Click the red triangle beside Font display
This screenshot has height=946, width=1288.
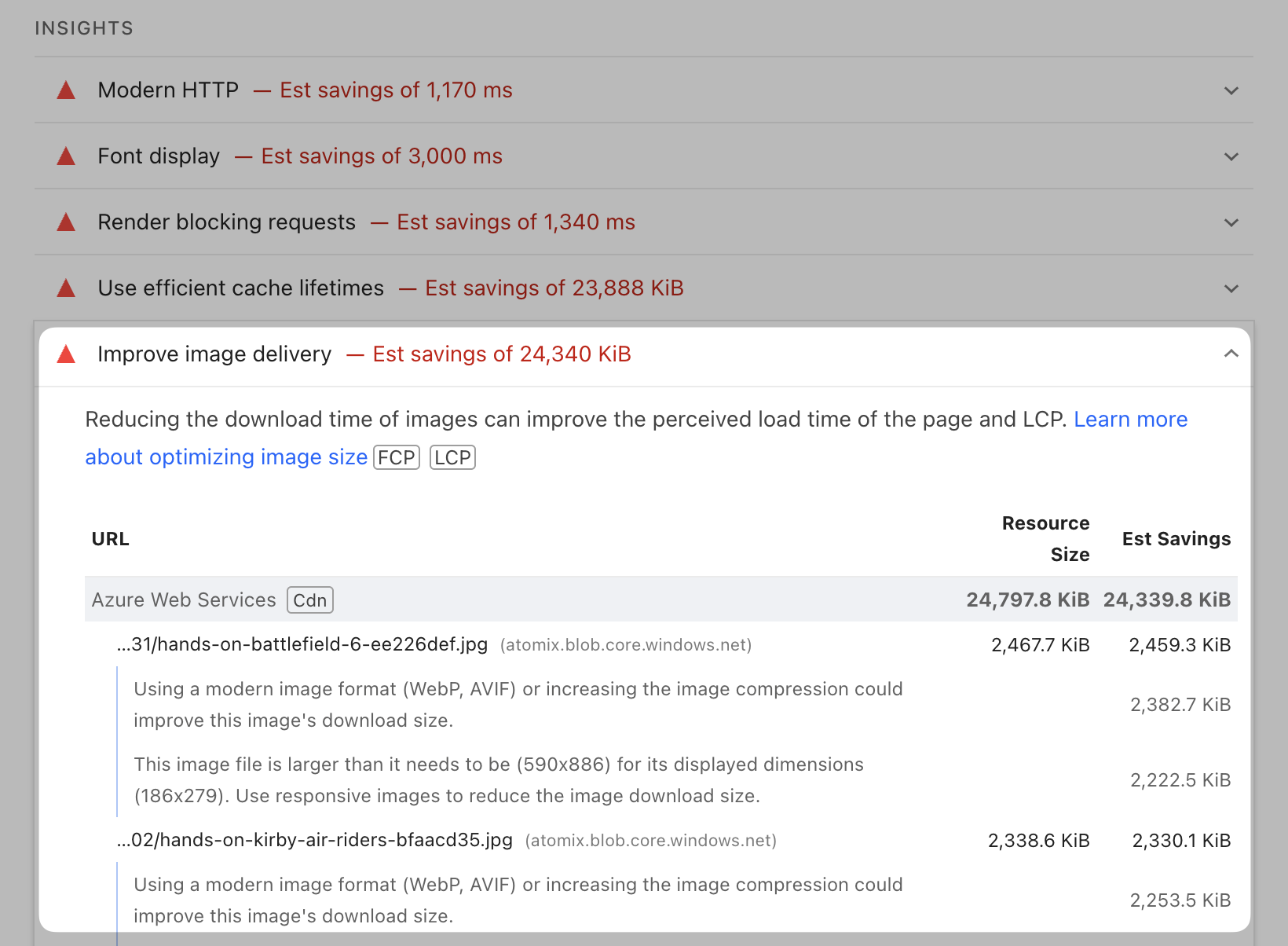[x=66, y=156]
